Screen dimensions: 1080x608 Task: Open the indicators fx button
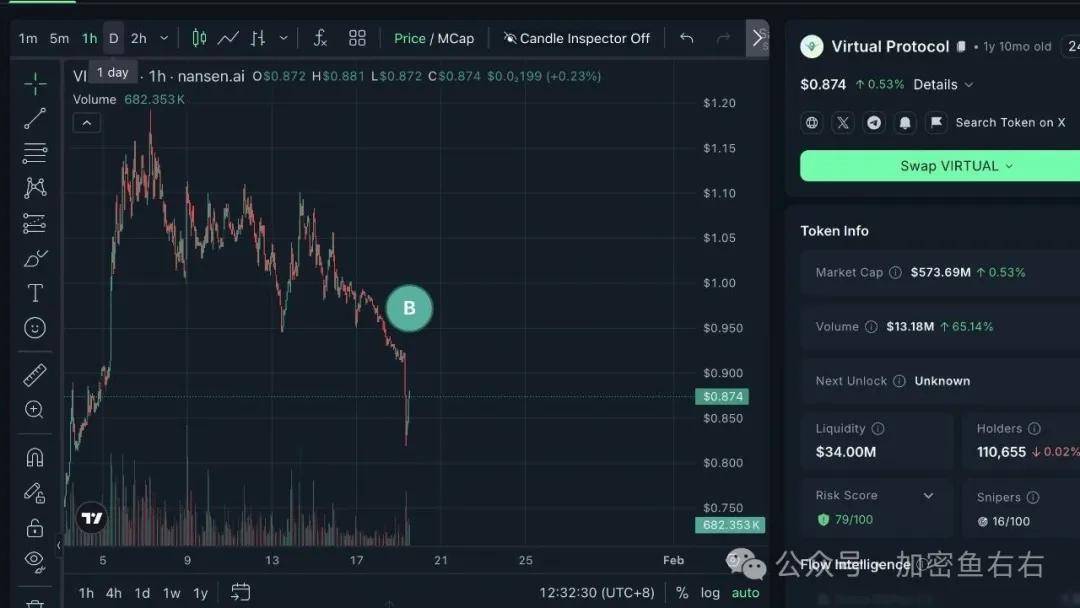point(320,38)
